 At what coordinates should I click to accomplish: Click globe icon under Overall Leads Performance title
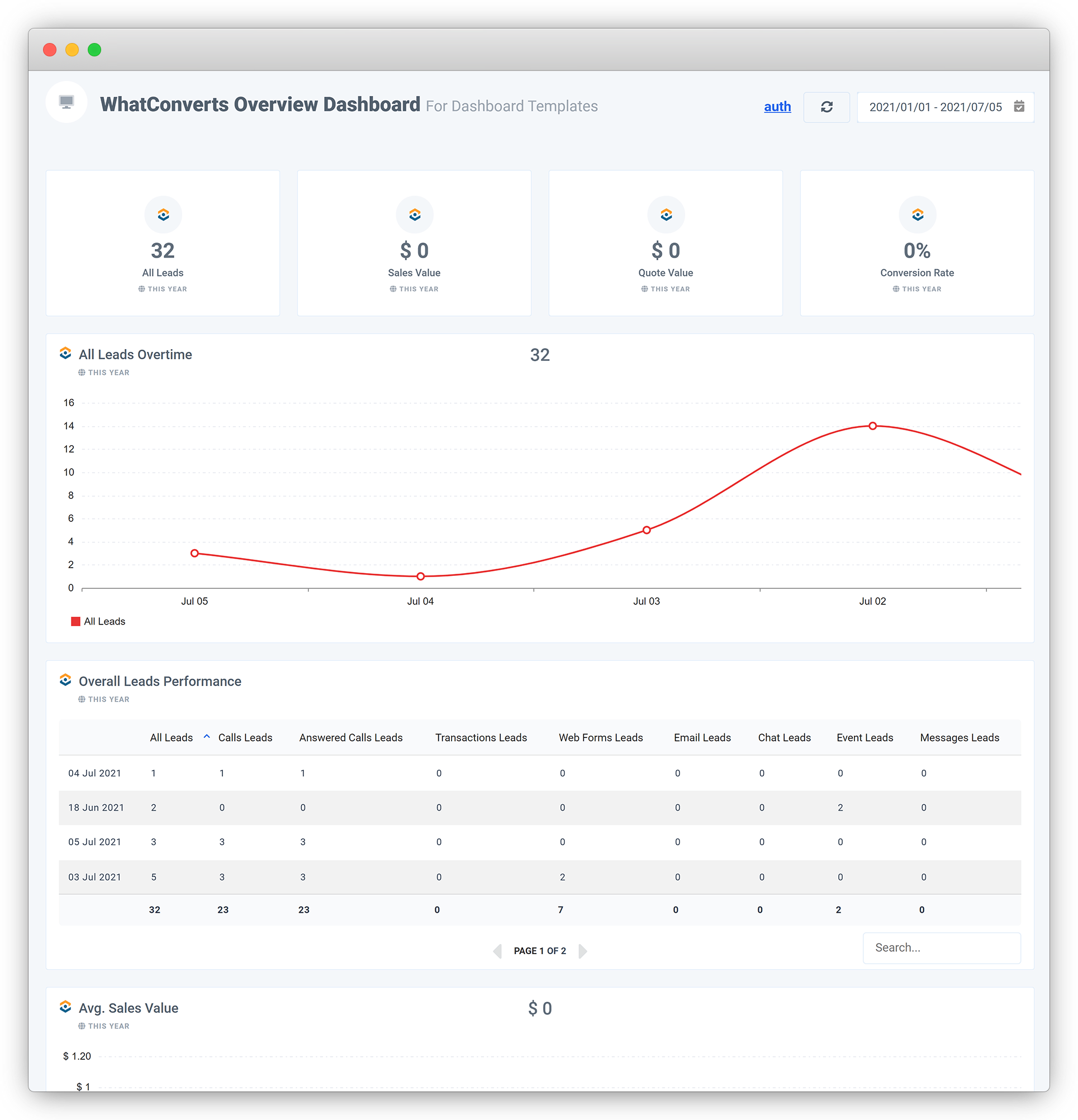tap(82, 699)
